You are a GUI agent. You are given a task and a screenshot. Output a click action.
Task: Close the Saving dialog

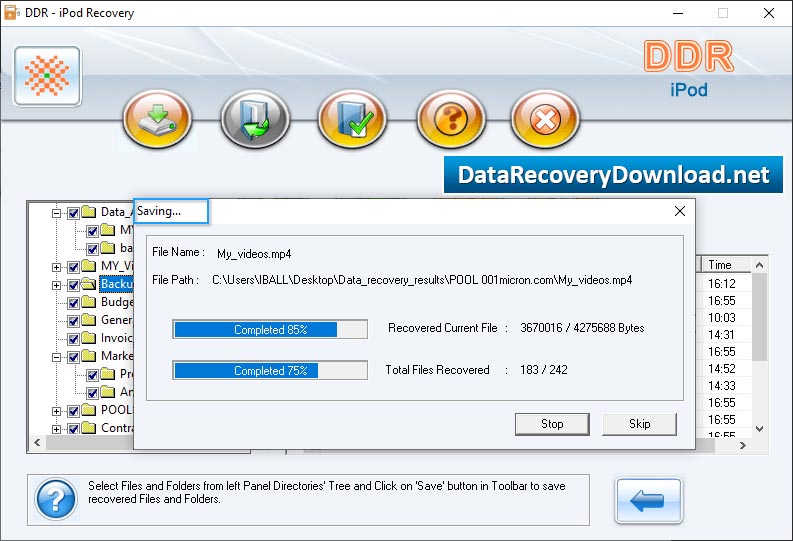click(x=680, y=211)
